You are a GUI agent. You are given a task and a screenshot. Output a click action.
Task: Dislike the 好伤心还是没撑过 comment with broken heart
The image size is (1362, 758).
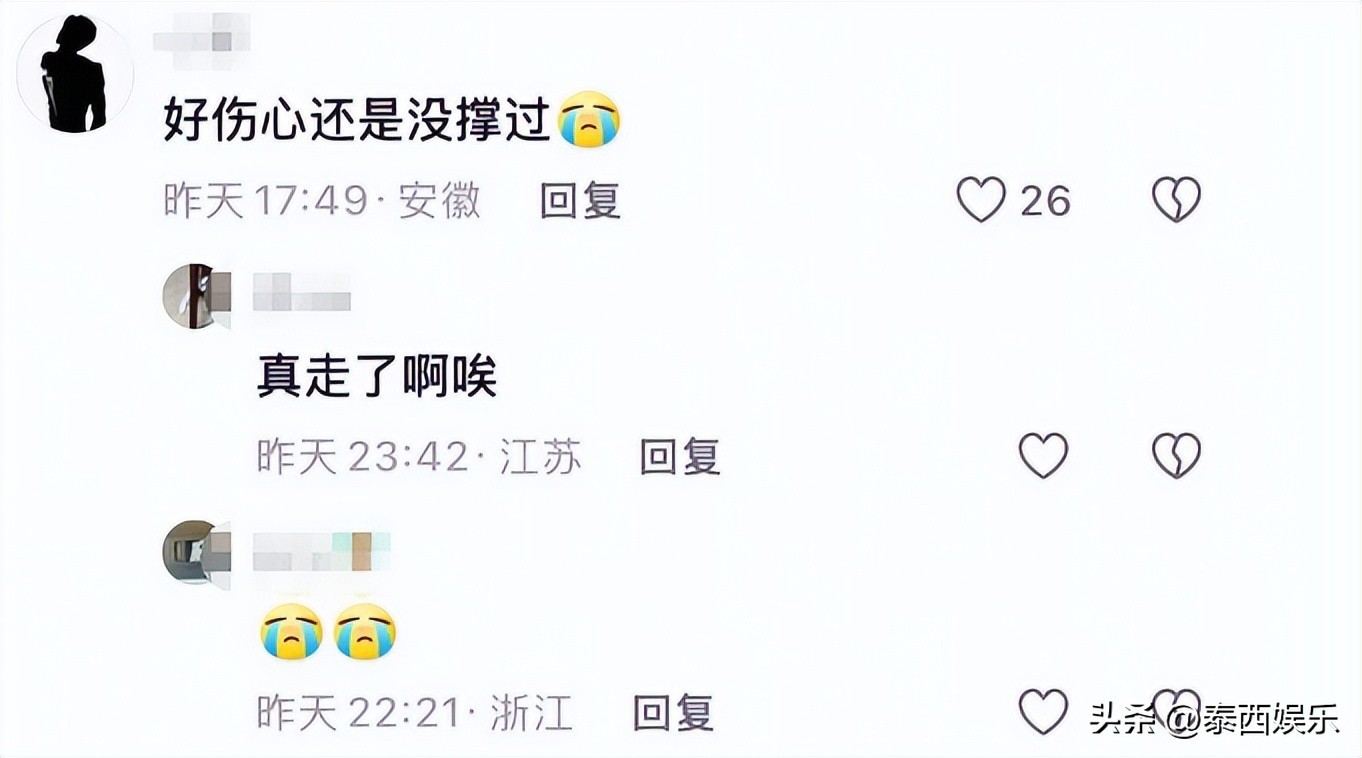click(x=1176, y=200)
